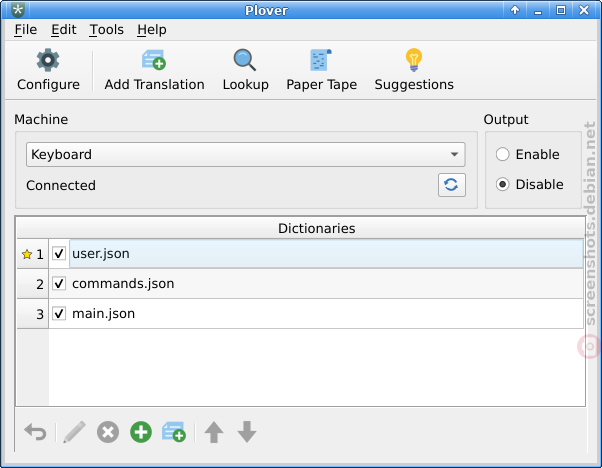
Task: Open the Keyboard machine dropdown
Action: [x=245, y=154]
